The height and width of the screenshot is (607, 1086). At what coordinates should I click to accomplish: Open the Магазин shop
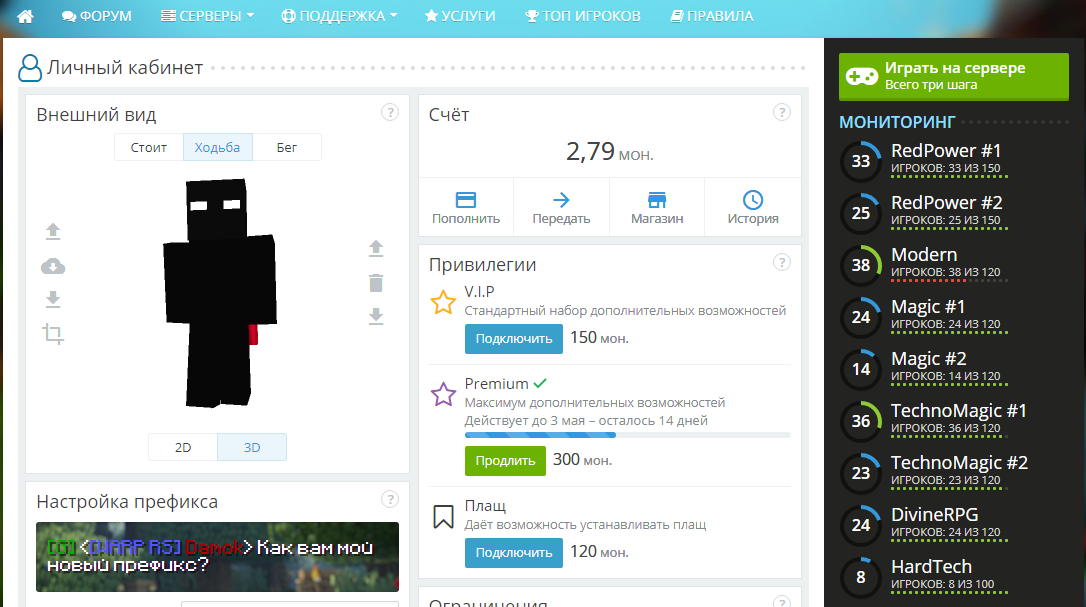(x=657, y=207)
